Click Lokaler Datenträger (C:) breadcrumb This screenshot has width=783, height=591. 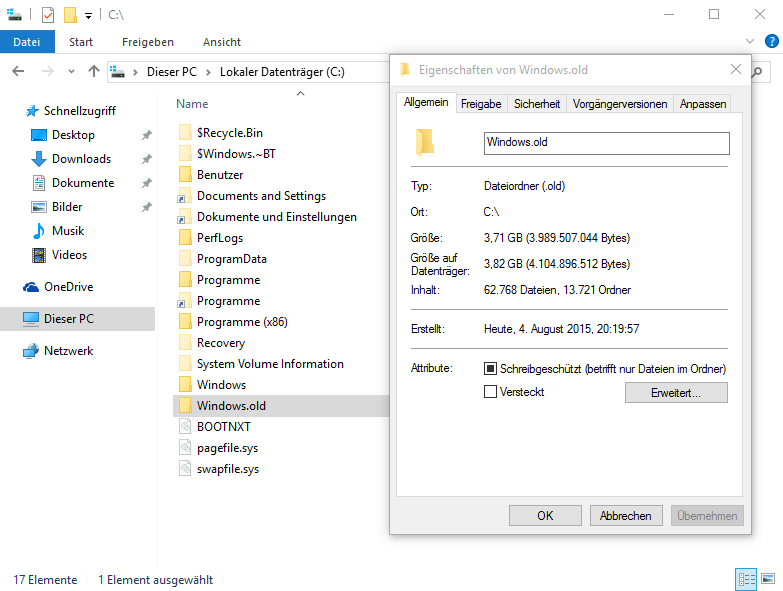point(282,72)
